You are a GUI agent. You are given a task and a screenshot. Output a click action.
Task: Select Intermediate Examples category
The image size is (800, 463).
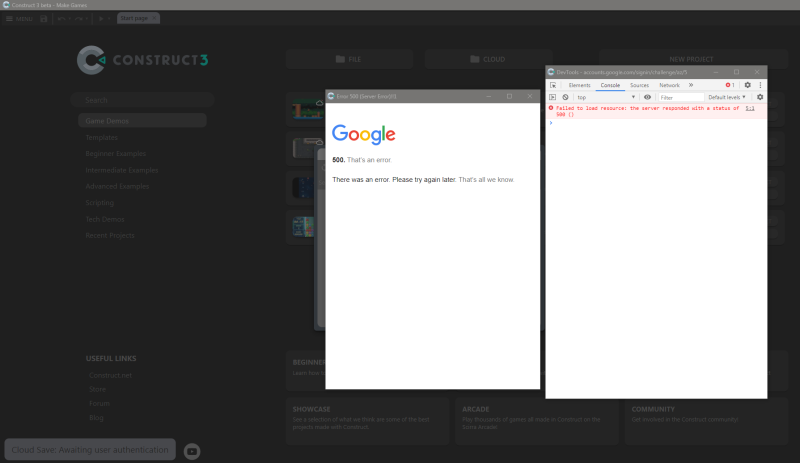[122, 170]
